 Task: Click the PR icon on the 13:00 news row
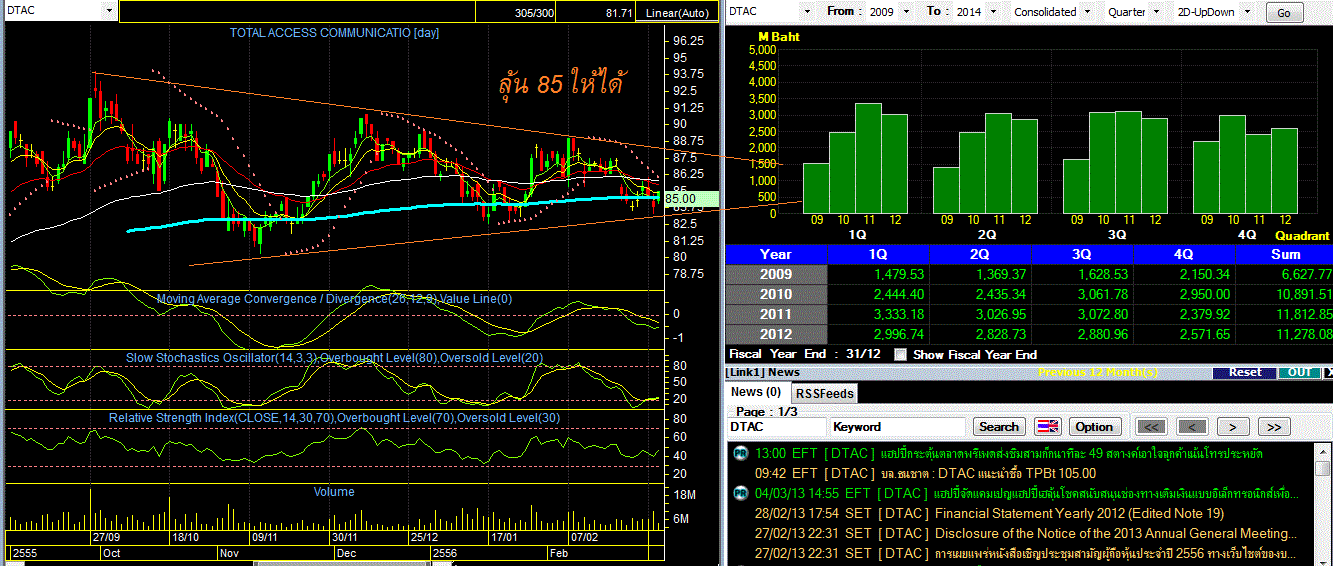[x=741, y=453]
